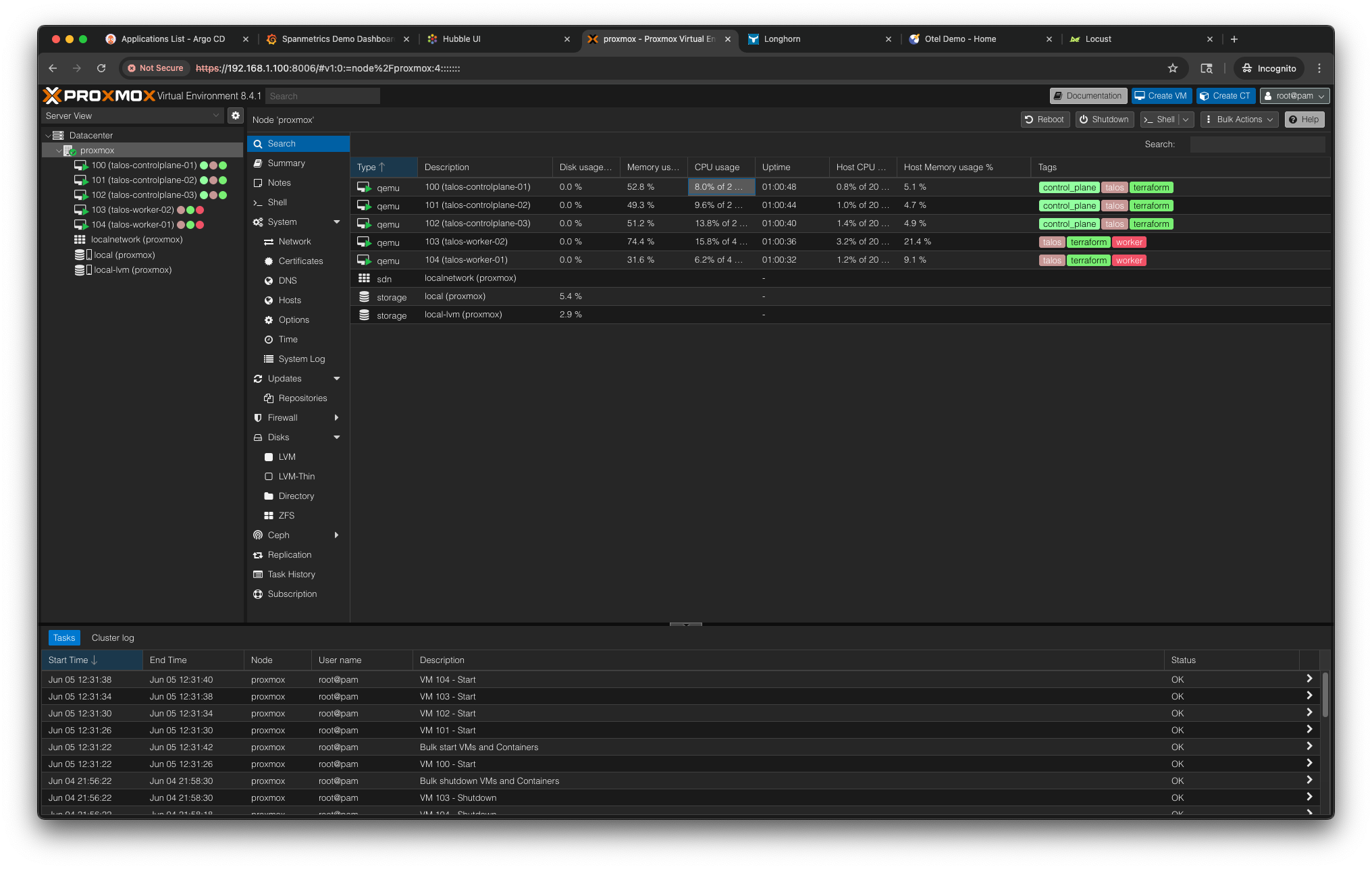Click the node Help button
The height and width of the screenshot is (869, 1372).
[1304, 120]
